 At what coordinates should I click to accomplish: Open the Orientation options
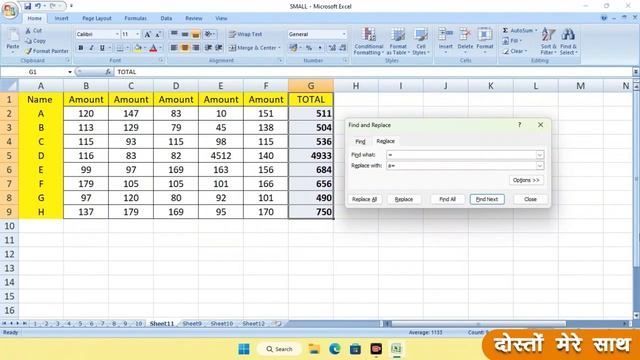pos(209,34)
